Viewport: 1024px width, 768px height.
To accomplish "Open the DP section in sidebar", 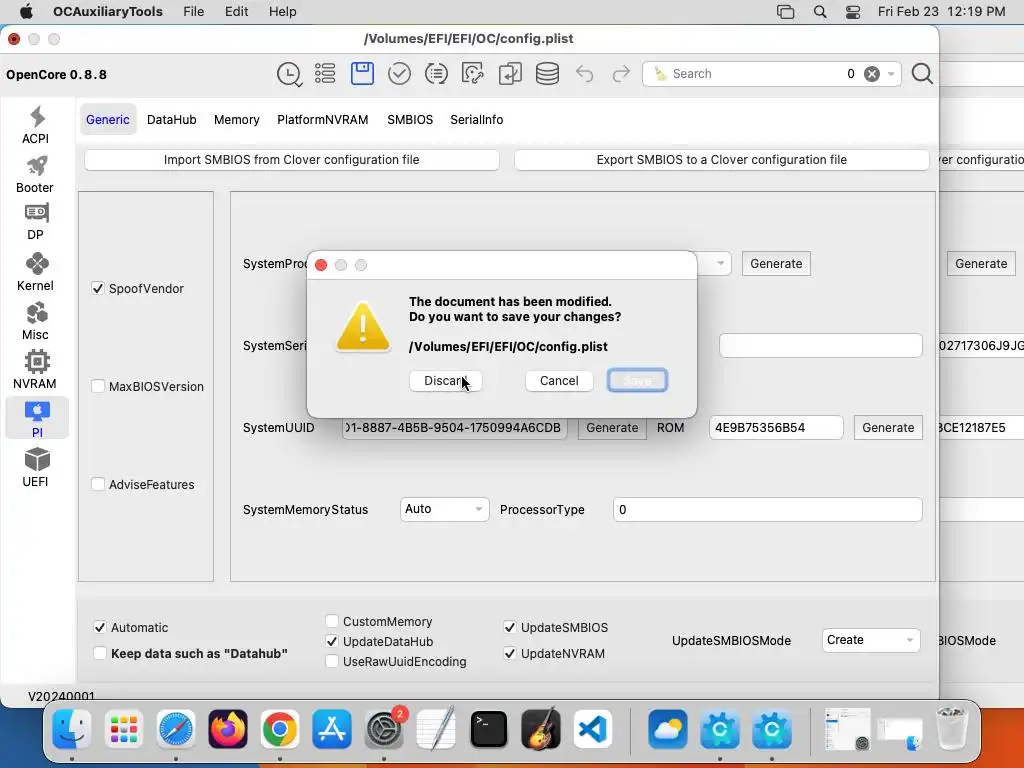I will click(x=36, y=222).
